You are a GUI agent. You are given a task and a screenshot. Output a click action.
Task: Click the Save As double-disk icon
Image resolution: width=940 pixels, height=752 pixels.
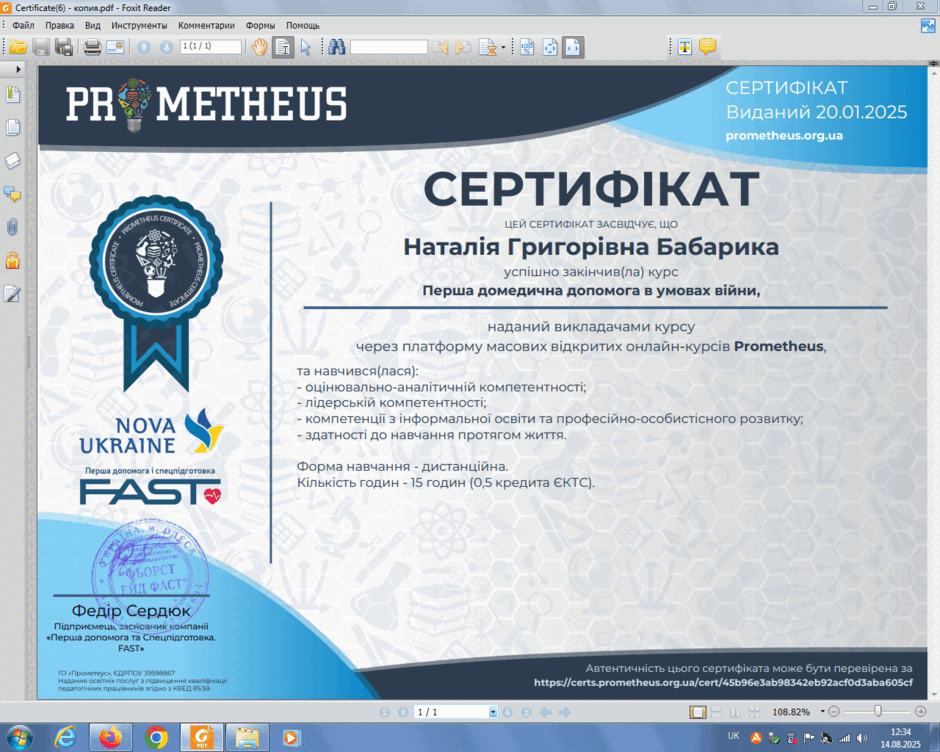64,47
